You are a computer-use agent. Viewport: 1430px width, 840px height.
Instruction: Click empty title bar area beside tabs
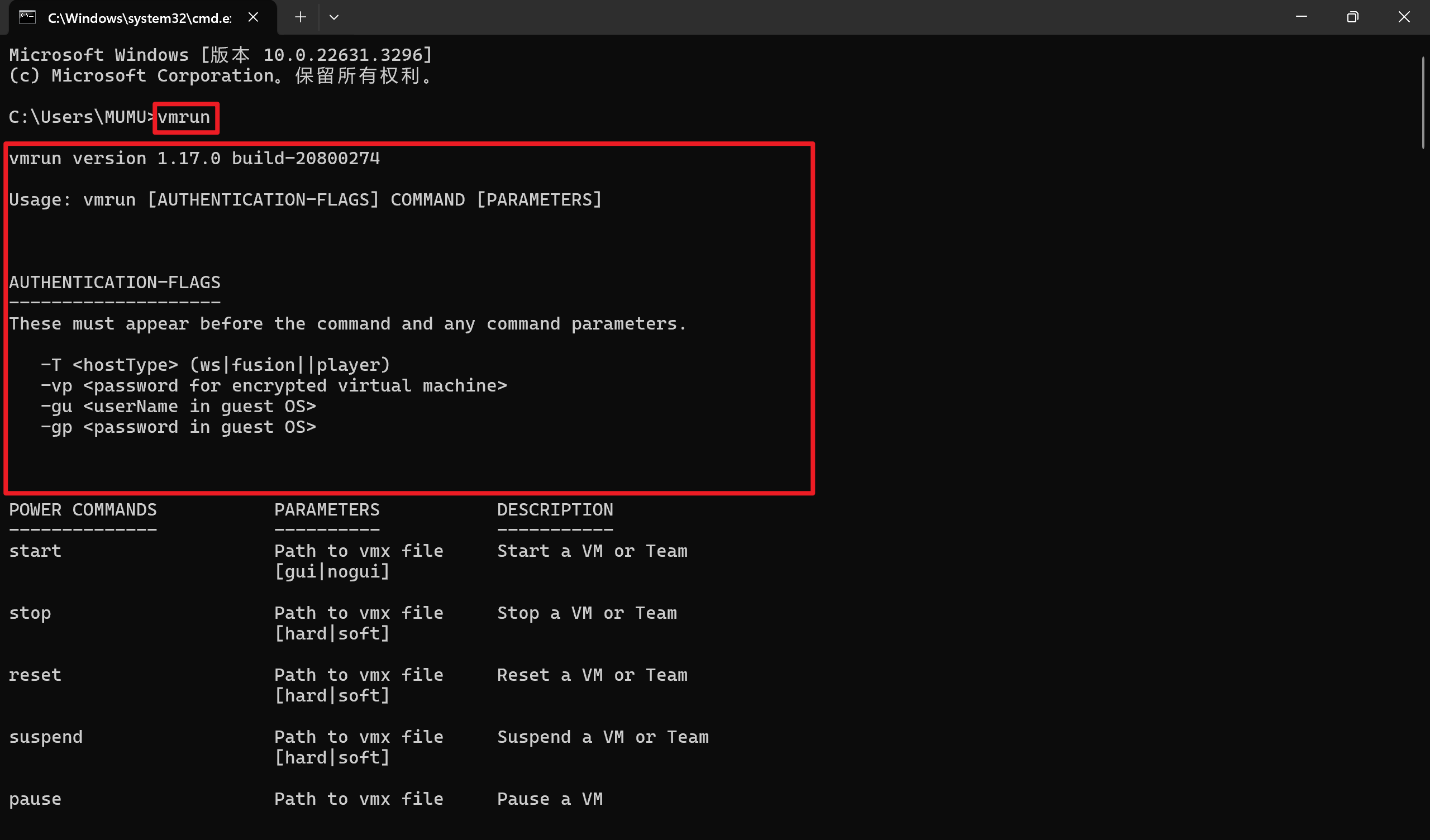coord(794,17)
